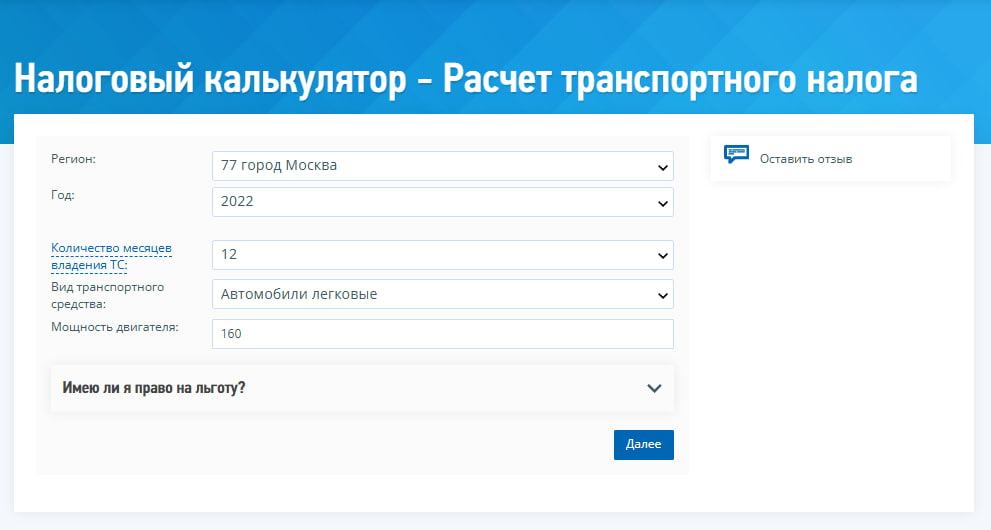991x530 pixels.
Task: Click the arrow icon of the vehicle type select
Action: click(x=662, y=295)
